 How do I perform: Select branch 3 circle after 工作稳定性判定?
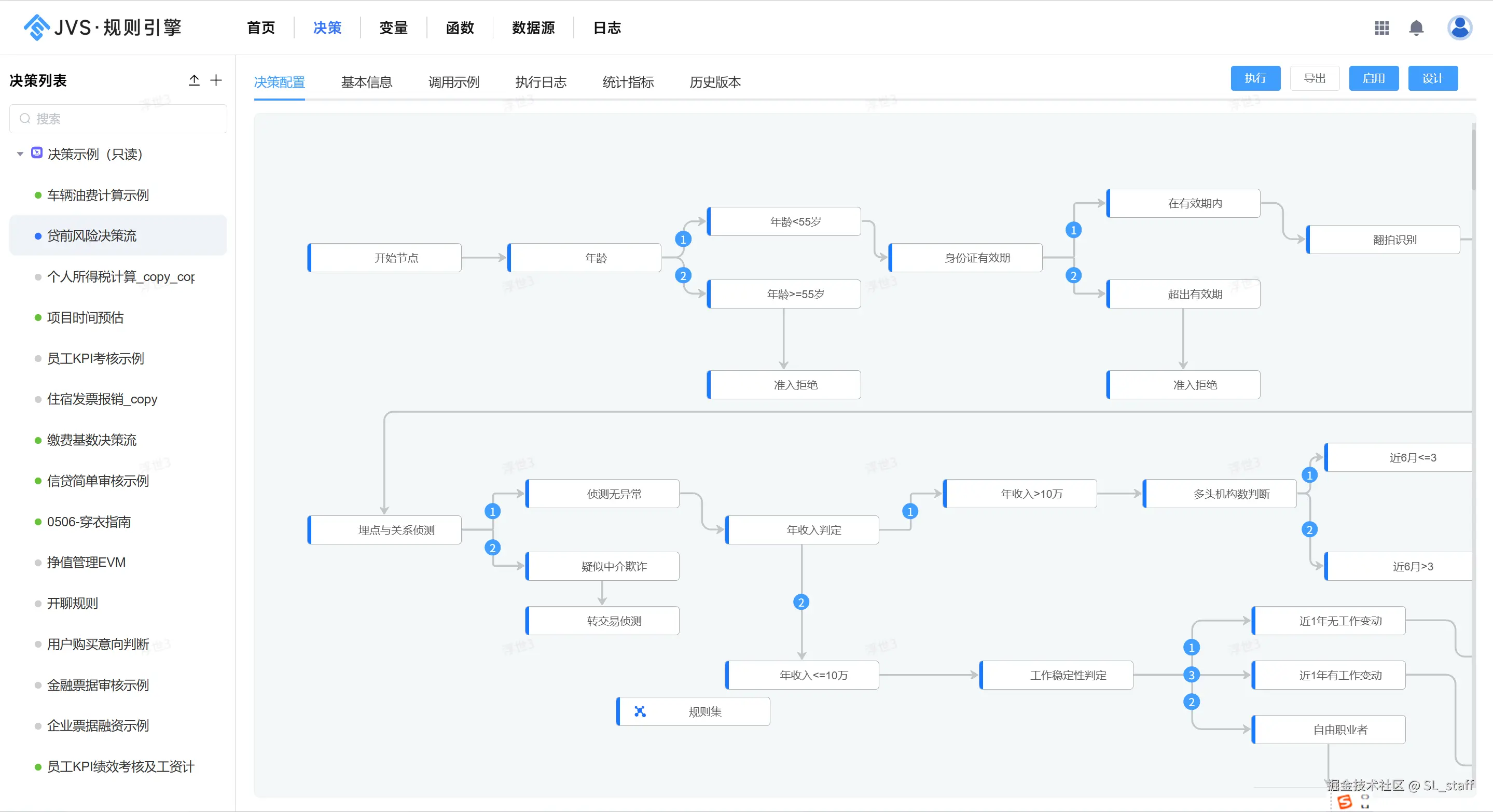point(1191,675)
